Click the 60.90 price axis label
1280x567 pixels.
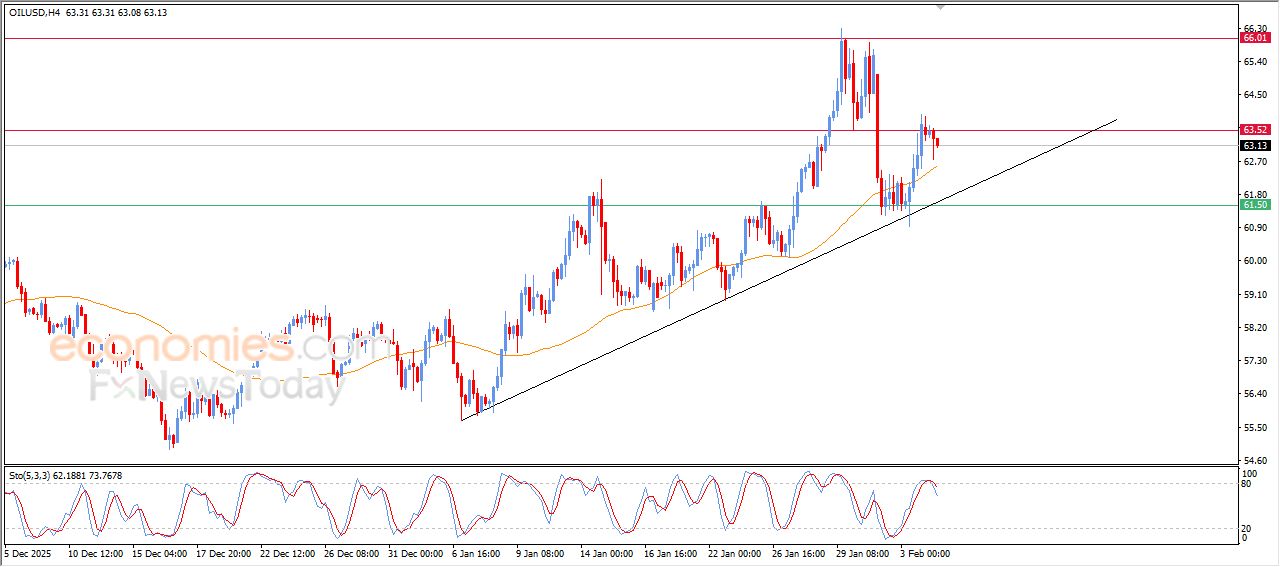[1256, 228]
